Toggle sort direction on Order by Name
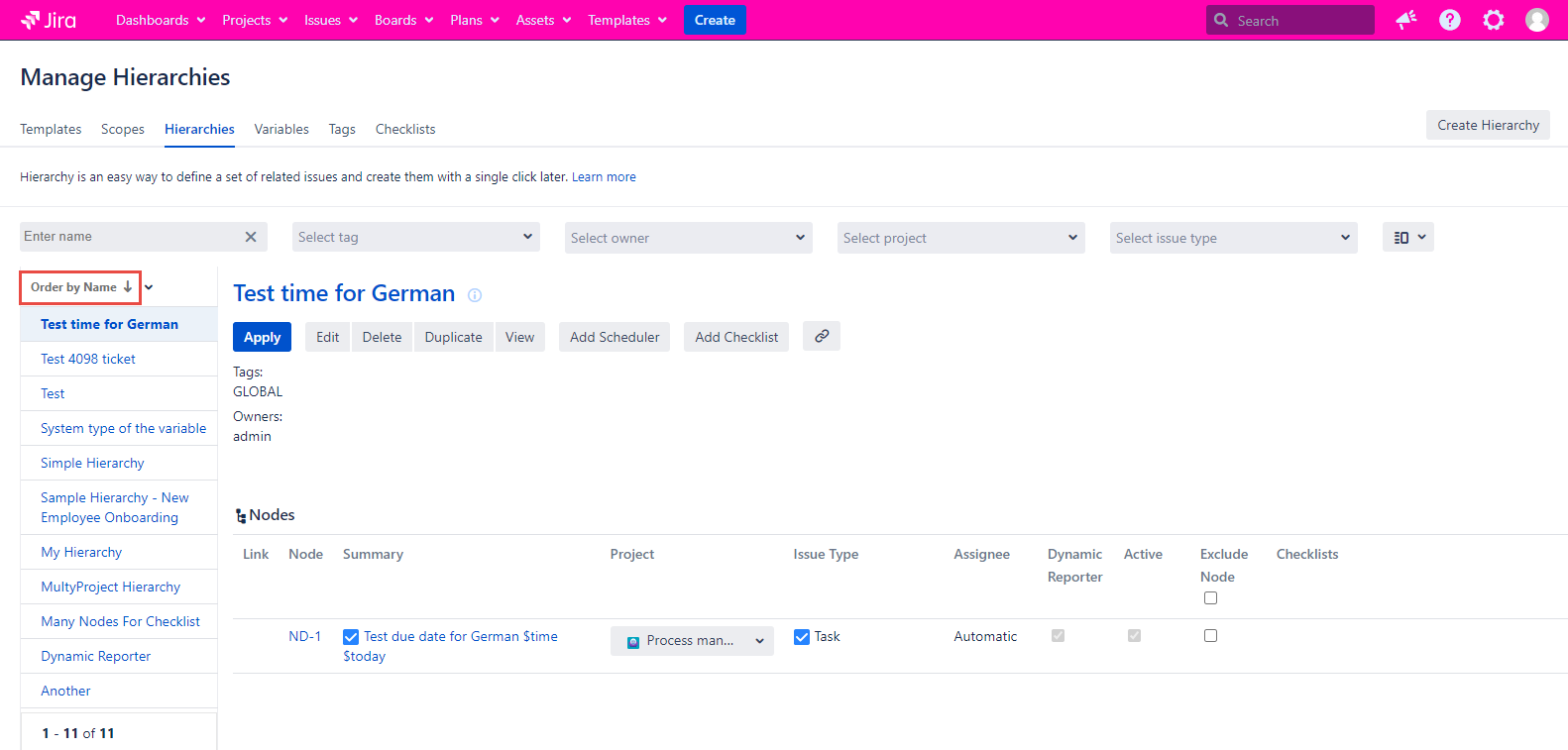Viewport: 1568px width, 750px height. (128, 287)
